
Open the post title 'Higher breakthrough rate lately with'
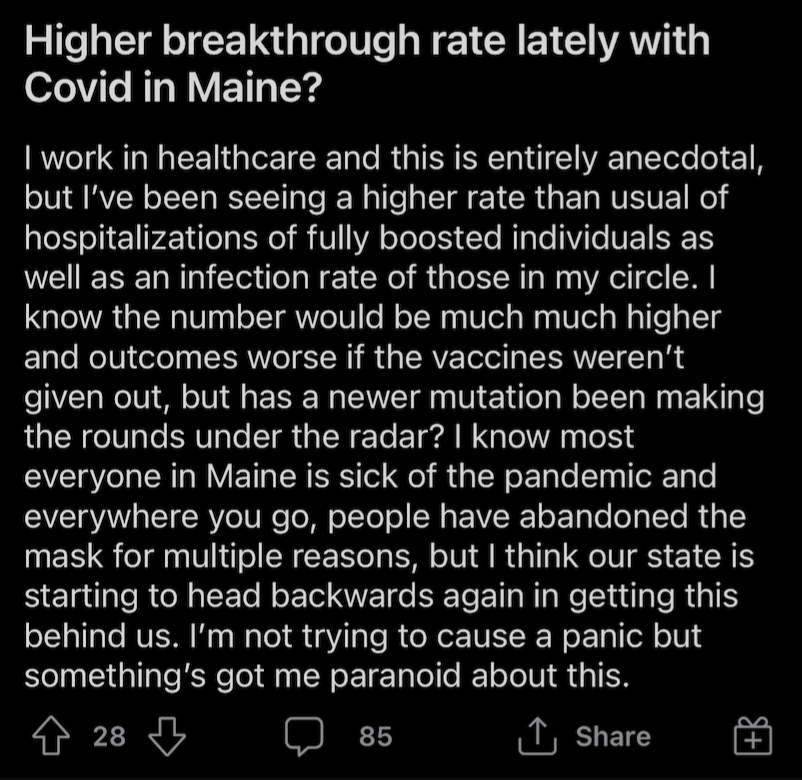[367, 41]
